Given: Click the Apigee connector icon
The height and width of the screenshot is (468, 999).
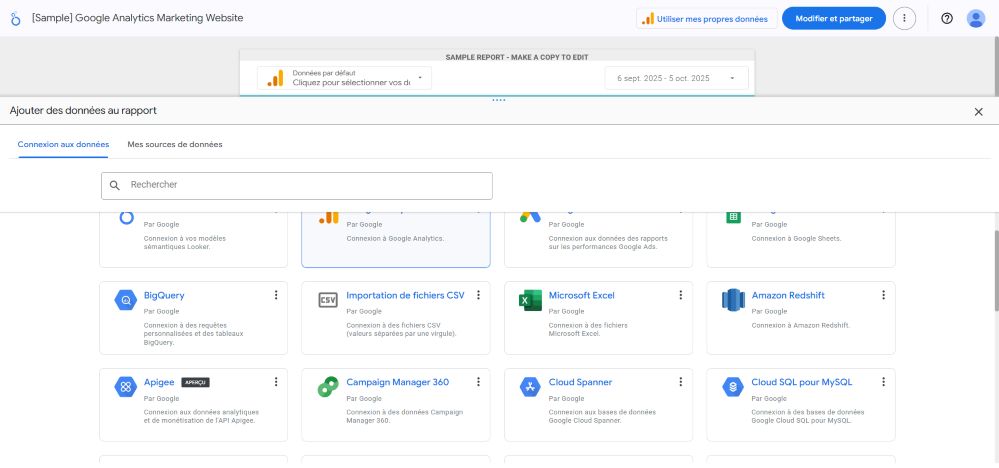Looking at the screenshot, I should click(125, 386).
